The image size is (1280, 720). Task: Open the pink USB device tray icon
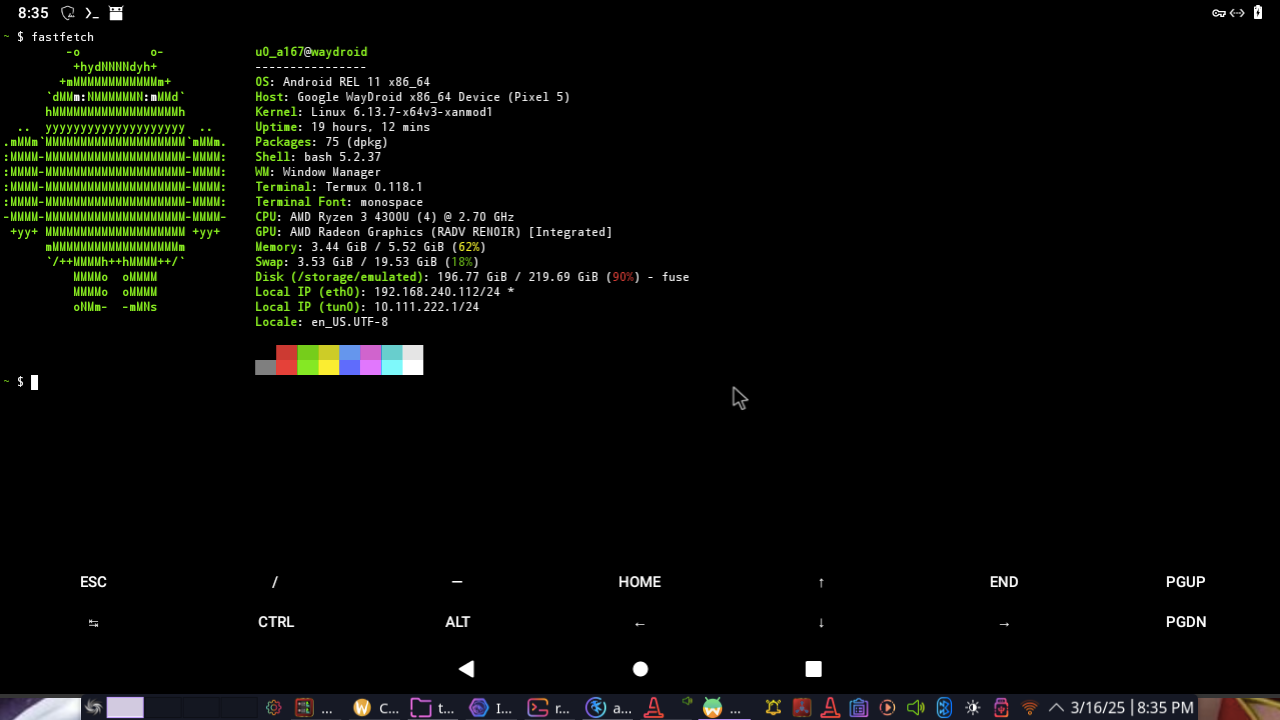(x=1001, y=708)
